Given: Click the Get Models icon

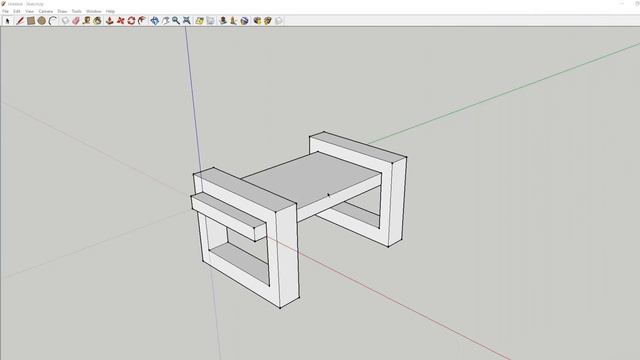Looking at the screenshot, I should [x=257, y=20].
